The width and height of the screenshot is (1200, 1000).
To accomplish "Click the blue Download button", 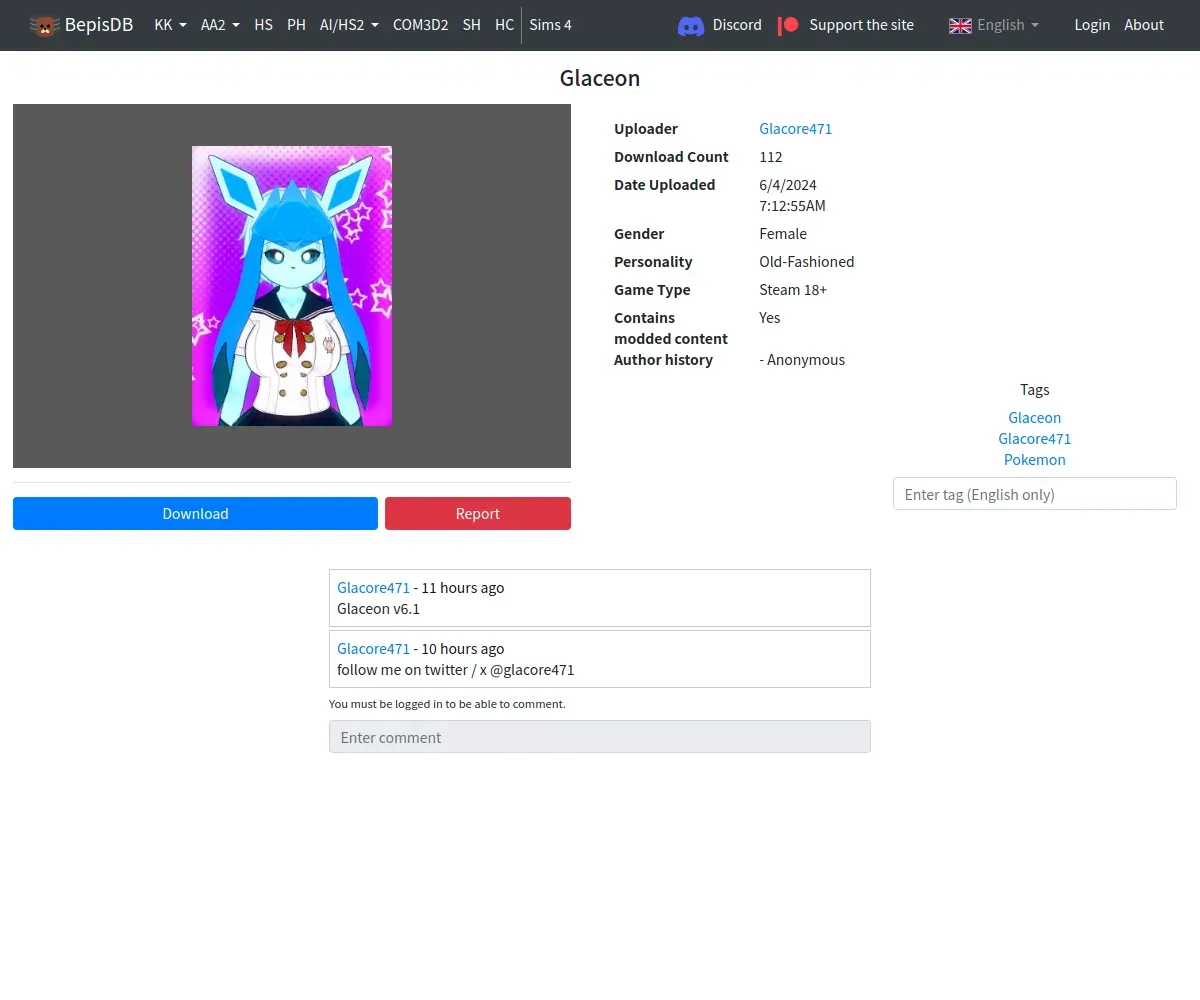I will coord(195,513).
